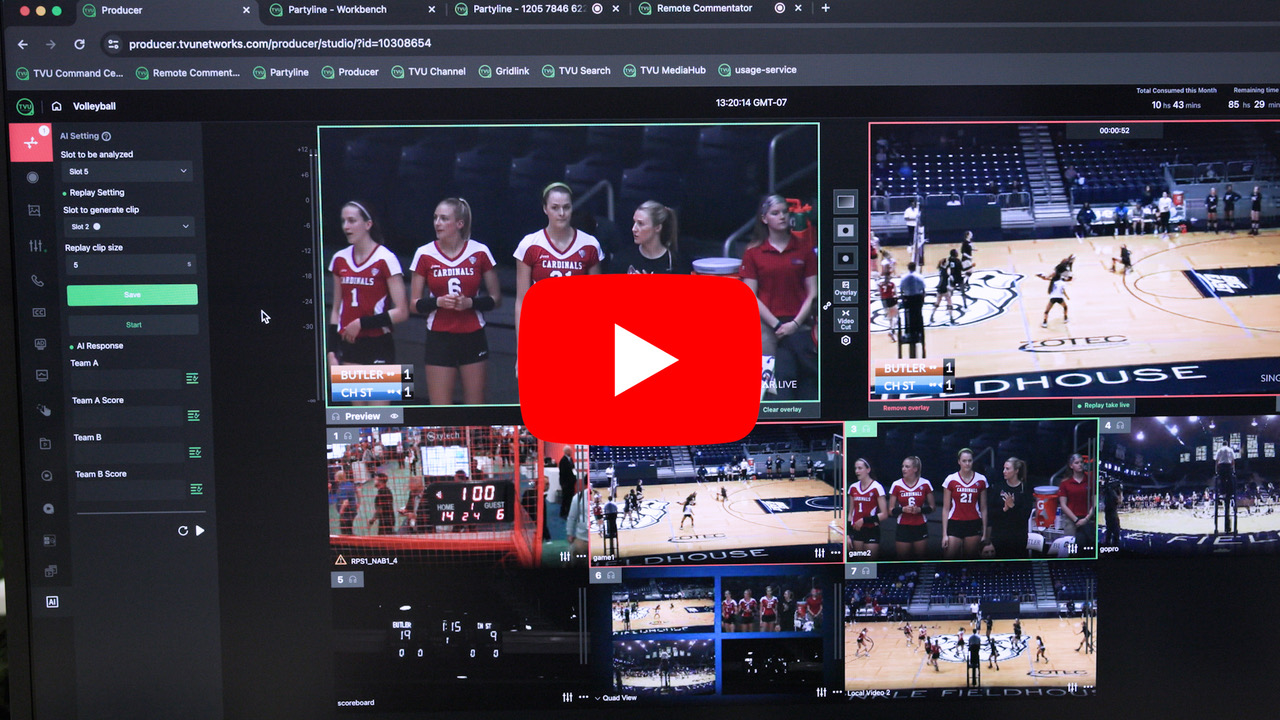The width and height of the screenshot is (1280, 720).
Task: Click the phone call sidebar icon
Action: [x=38, y=281]
